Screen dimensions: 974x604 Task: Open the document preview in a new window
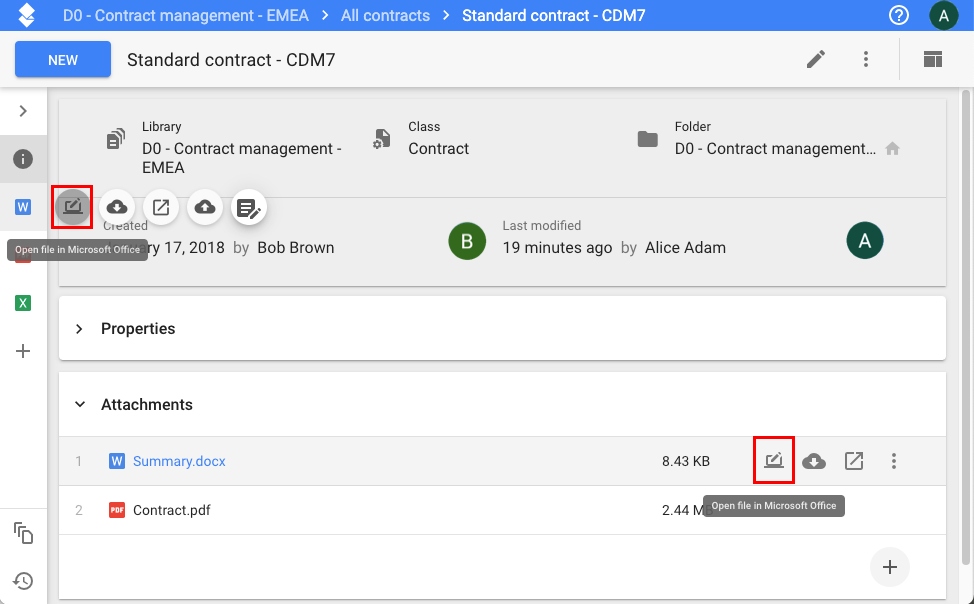[160, 207]
